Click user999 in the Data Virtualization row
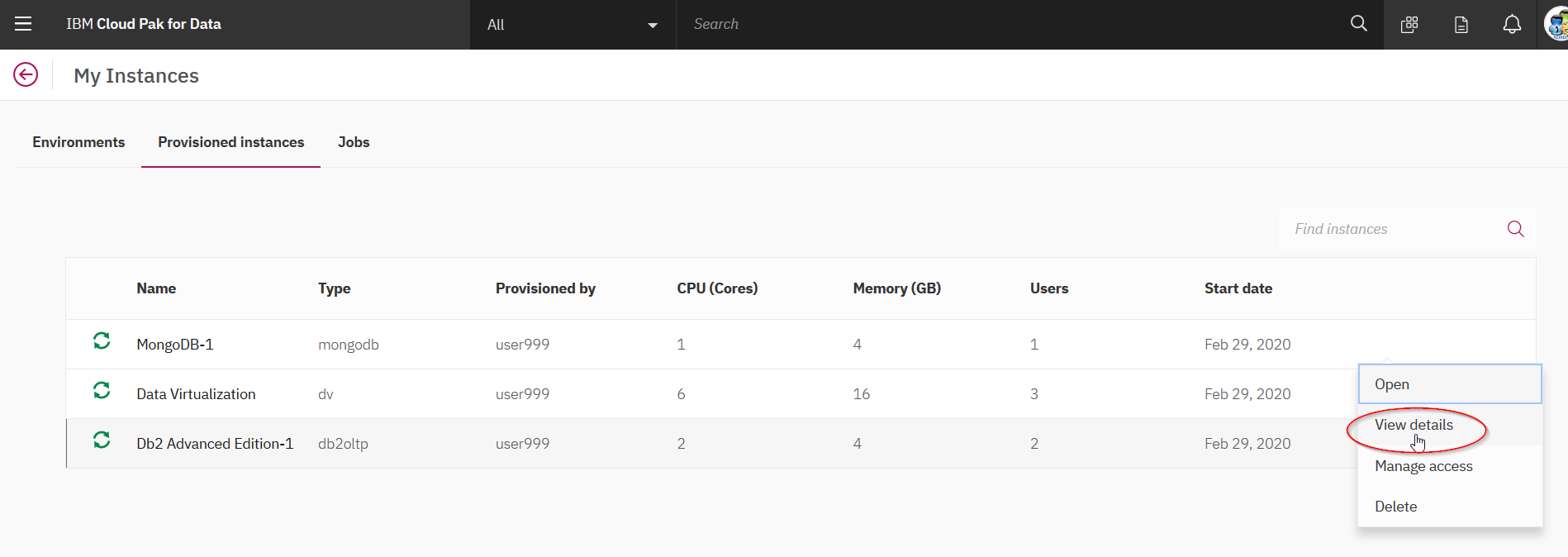The image size is (1568, 557). pos(522,394)
